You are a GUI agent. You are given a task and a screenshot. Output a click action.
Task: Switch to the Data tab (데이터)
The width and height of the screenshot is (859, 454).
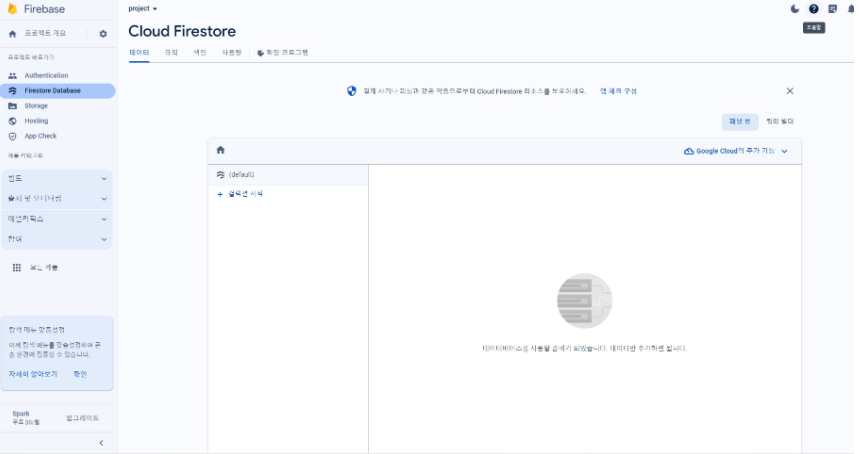point(139,53)
